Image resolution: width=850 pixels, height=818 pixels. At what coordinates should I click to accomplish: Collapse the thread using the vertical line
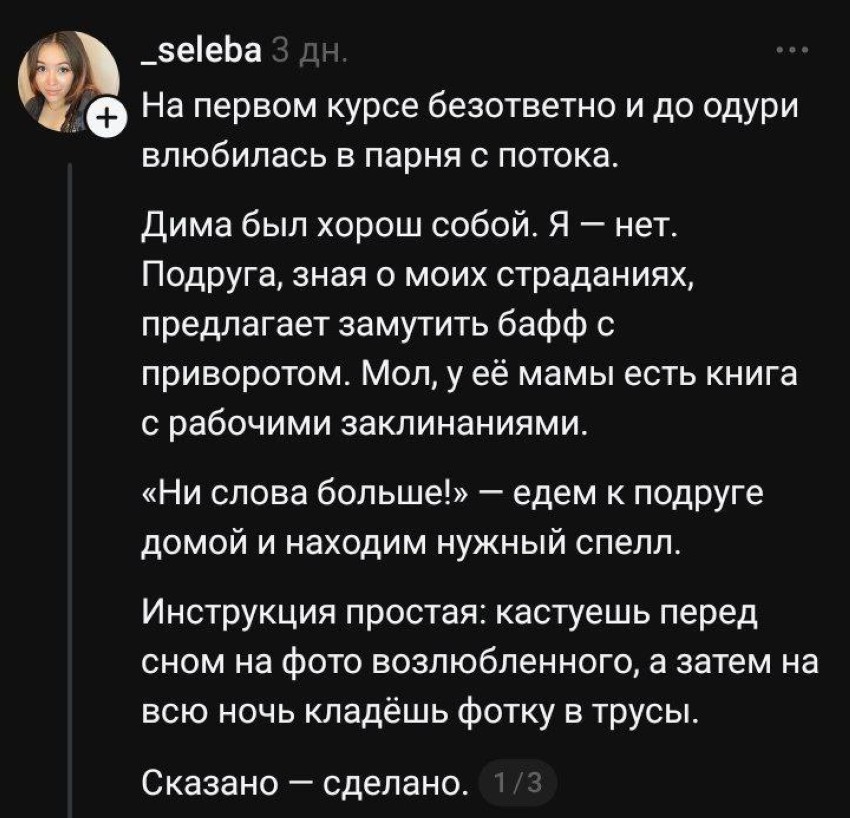tap(68, 450)
